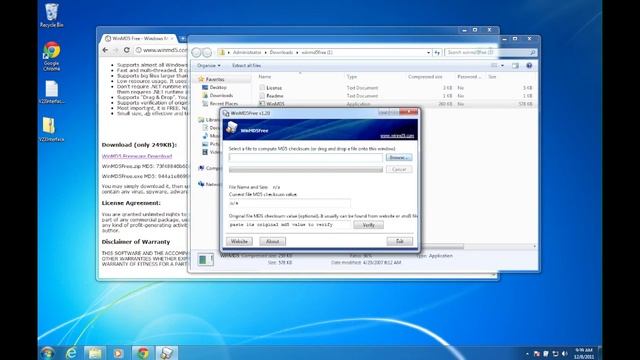Screen dimensions: 640x360
Task: Open Windows Explorer from the taskbar
Action: pyautogui.click(x=95, y=353)
